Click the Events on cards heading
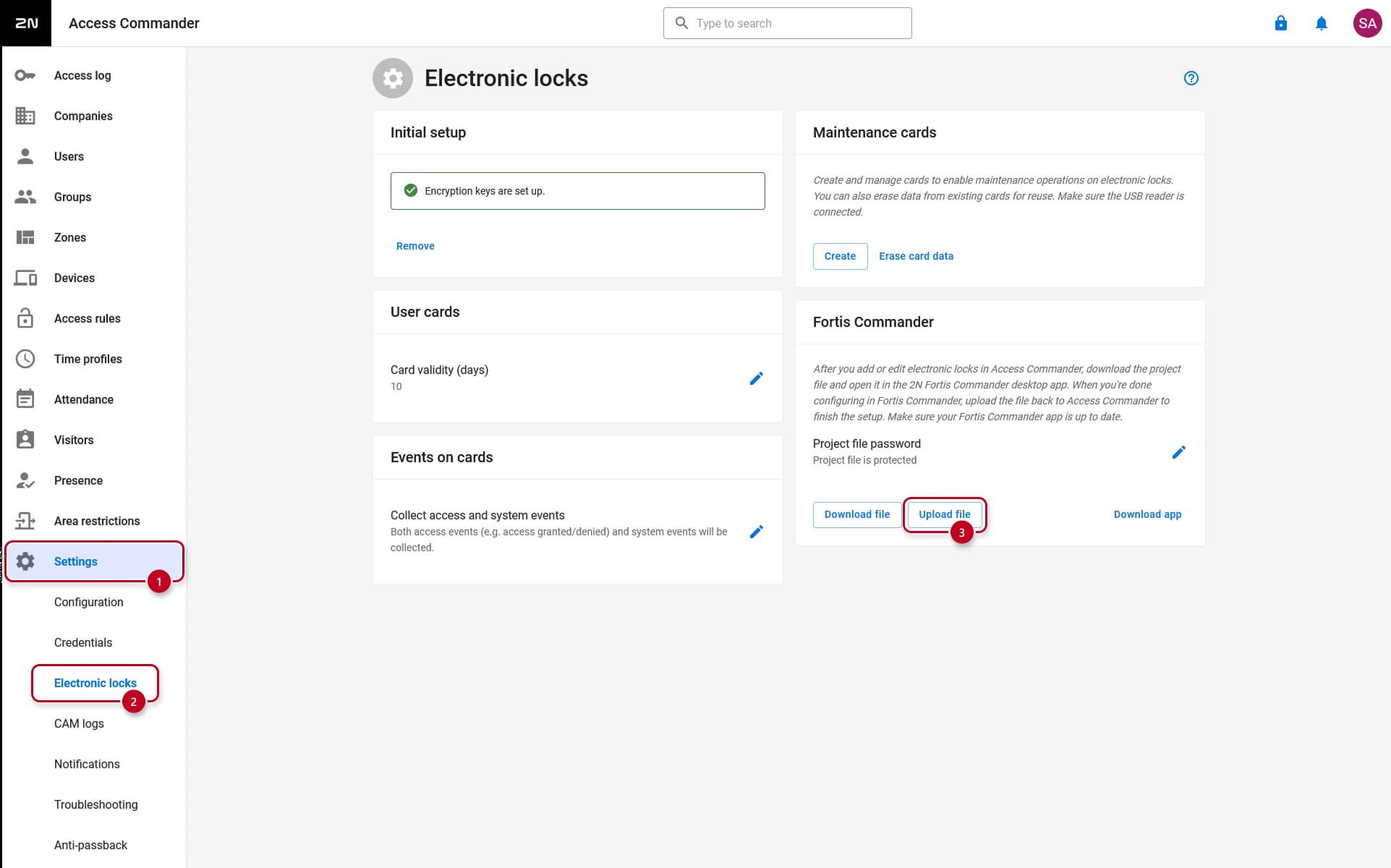1391x868 pixels. (x=441, y=457)
